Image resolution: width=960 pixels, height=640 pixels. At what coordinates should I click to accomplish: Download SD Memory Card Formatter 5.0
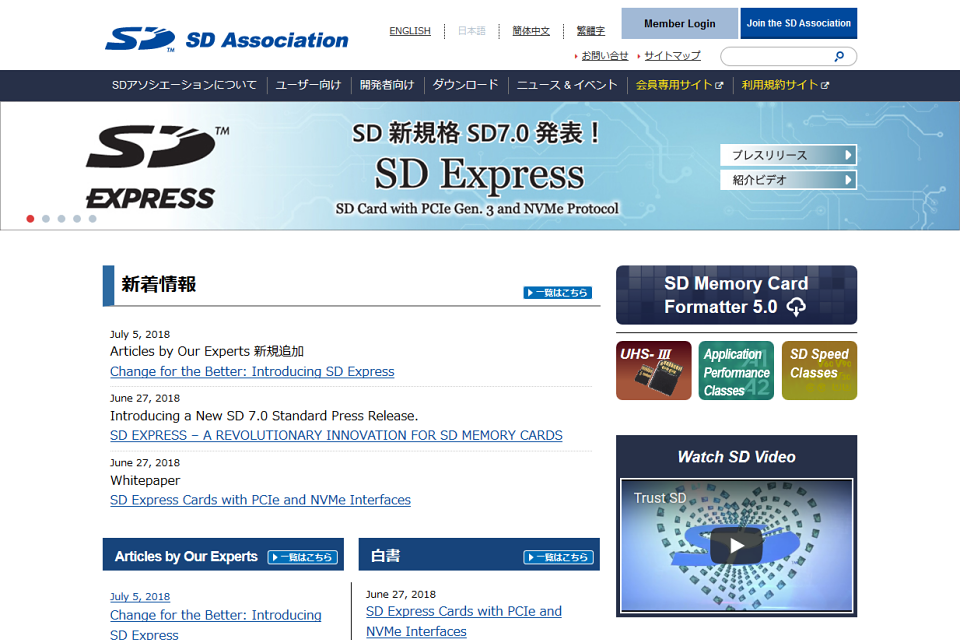[736, 295]
